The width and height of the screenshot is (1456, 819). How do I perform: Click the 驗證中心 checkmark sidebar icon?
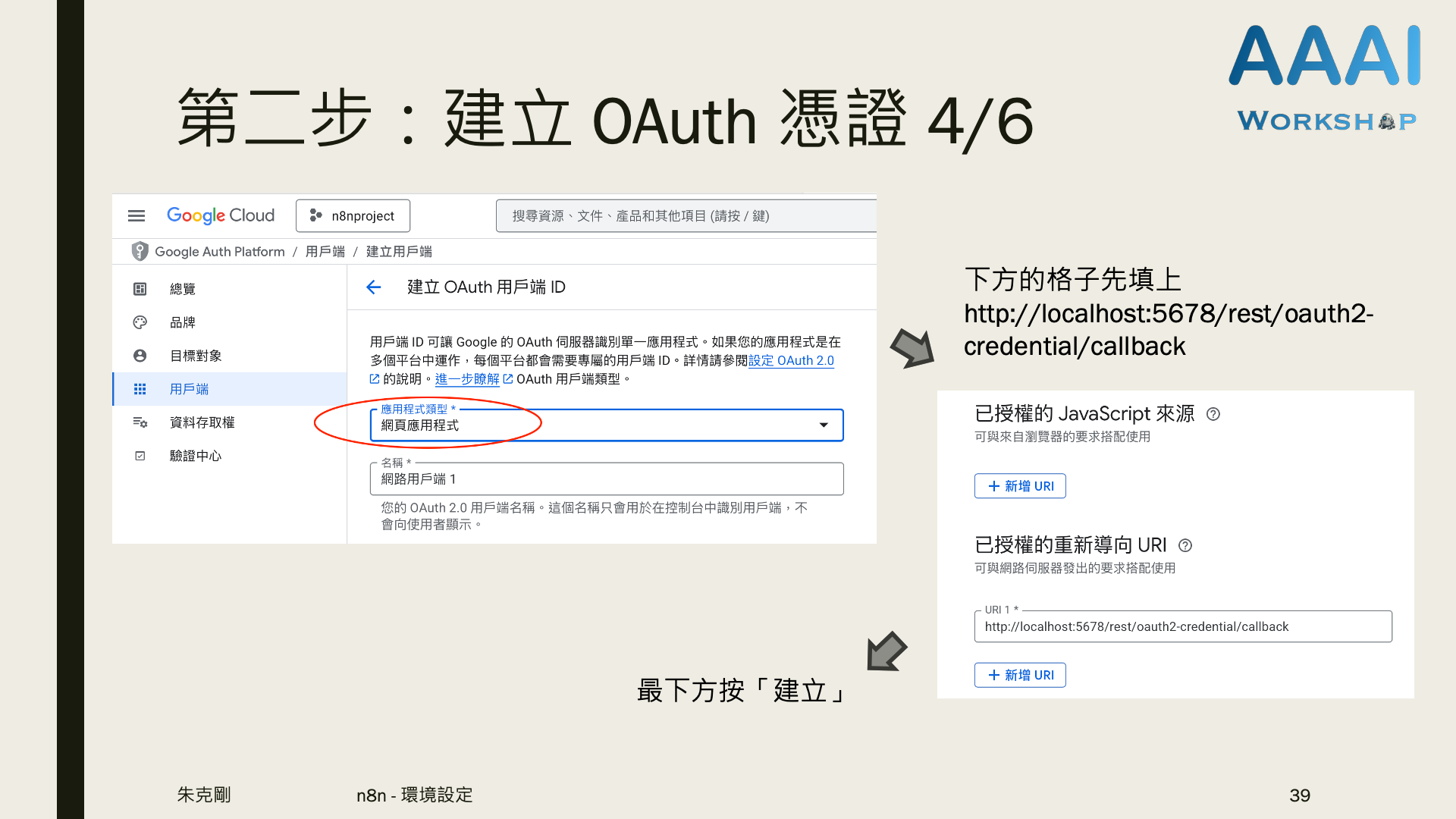pyautogui.click(x=140, y=456)
